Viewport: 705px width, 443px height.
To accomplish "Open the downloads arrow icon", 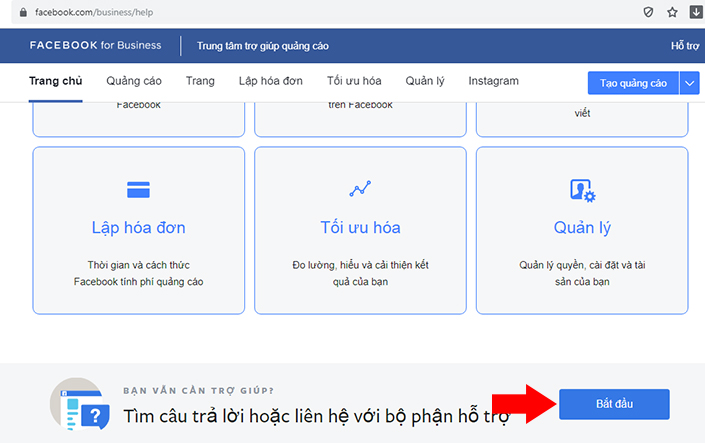I will (696, 12).
